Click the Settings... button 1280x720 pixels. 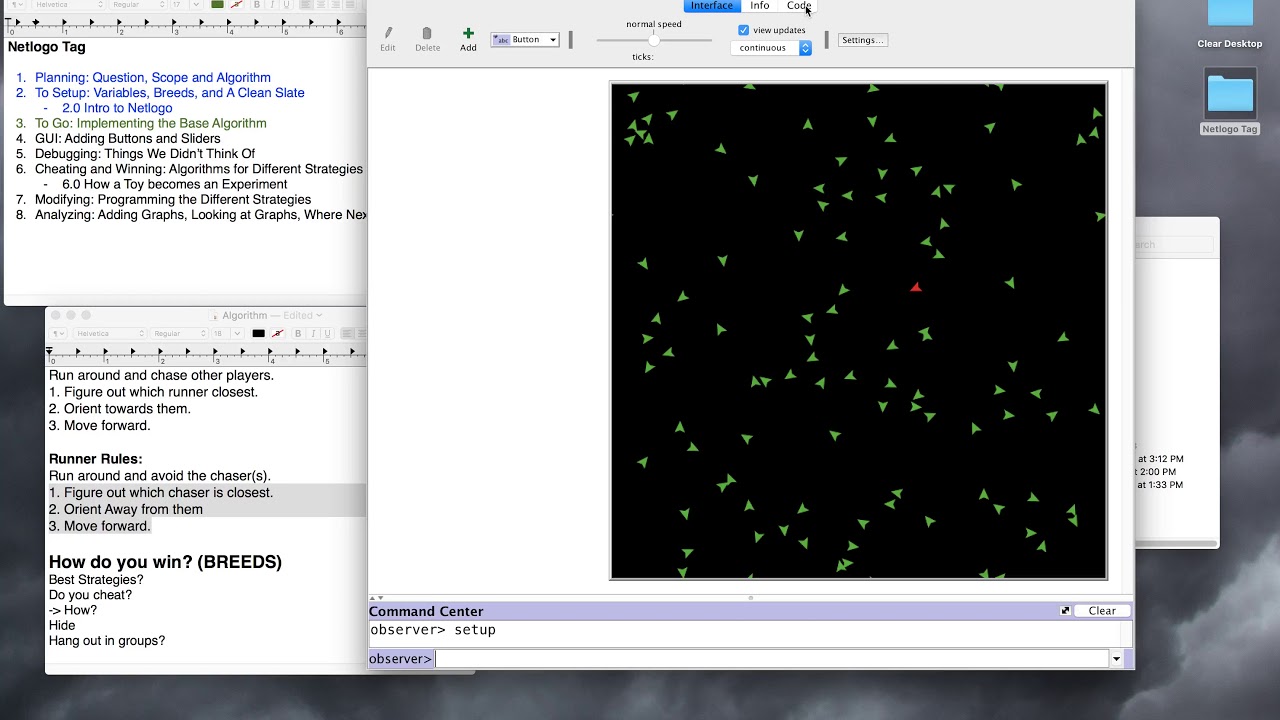[862, 40]
